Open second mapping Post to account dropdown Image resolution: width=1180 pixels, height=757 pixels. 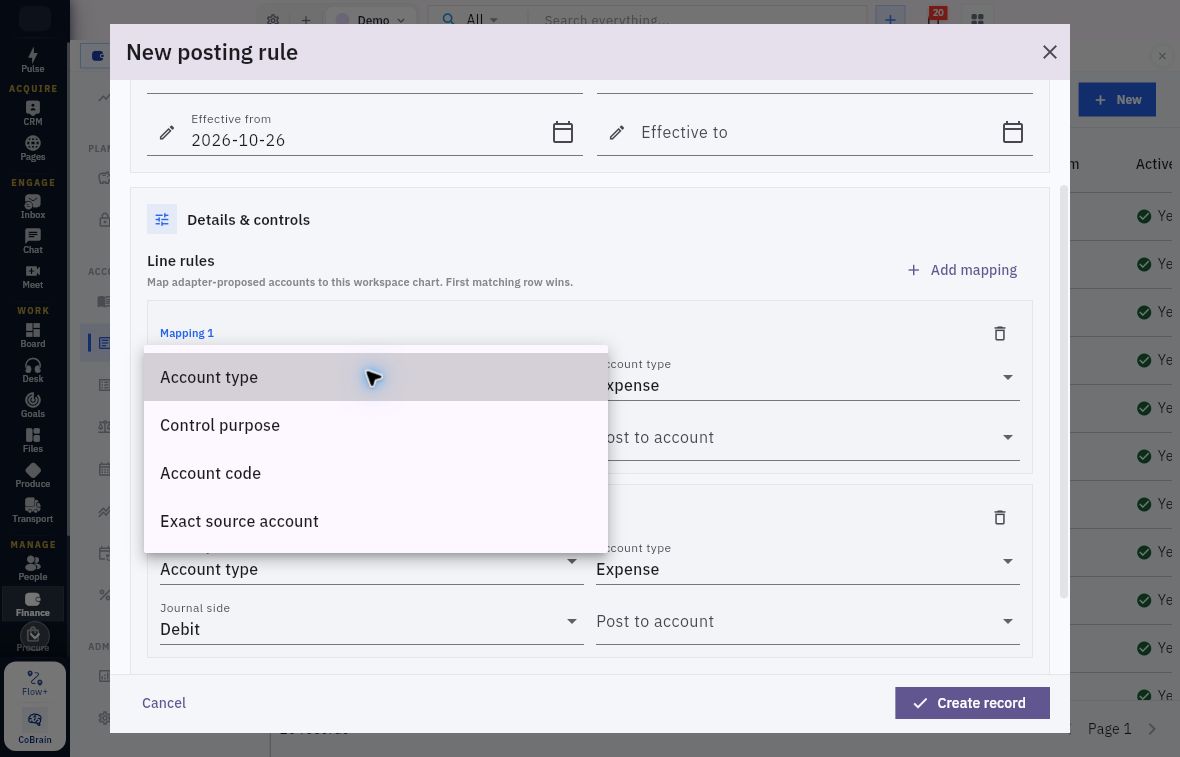tap(807, 622)
